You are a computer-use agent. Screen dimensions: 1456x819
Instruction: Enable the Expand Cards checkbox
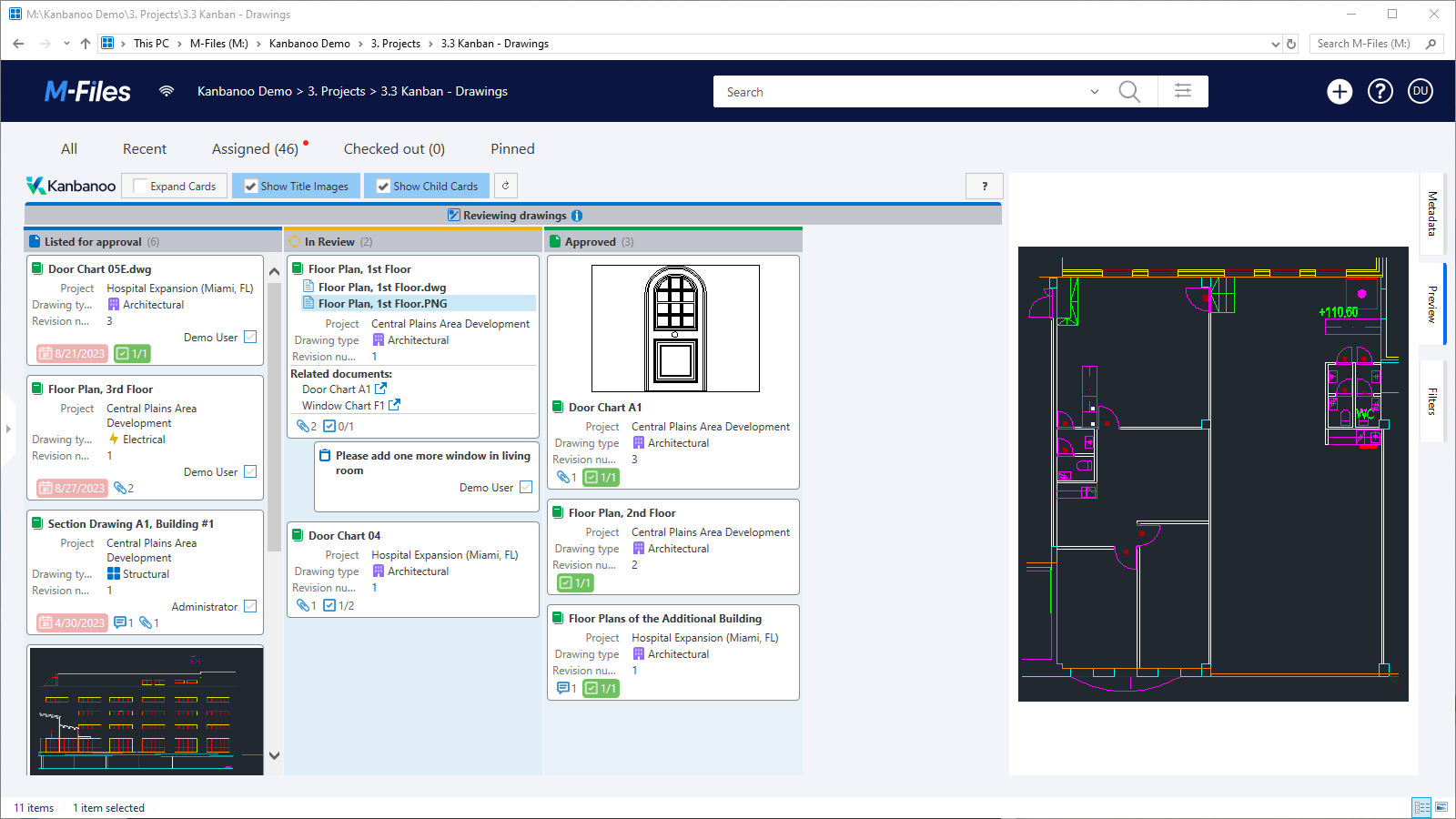pyautogui.click(x=140, y=187)
